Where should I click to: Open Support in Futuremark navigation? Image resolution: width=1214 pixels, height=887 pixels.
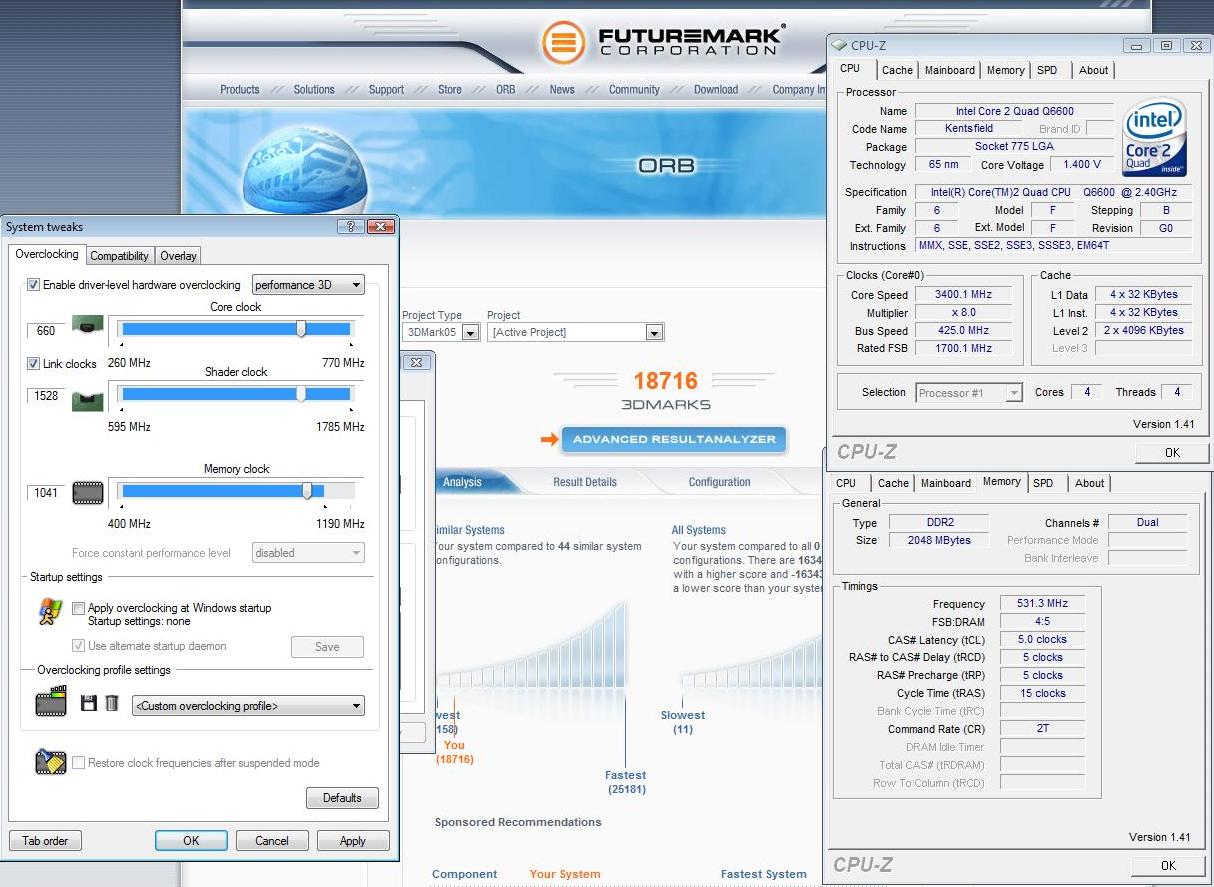pos(386,89)
